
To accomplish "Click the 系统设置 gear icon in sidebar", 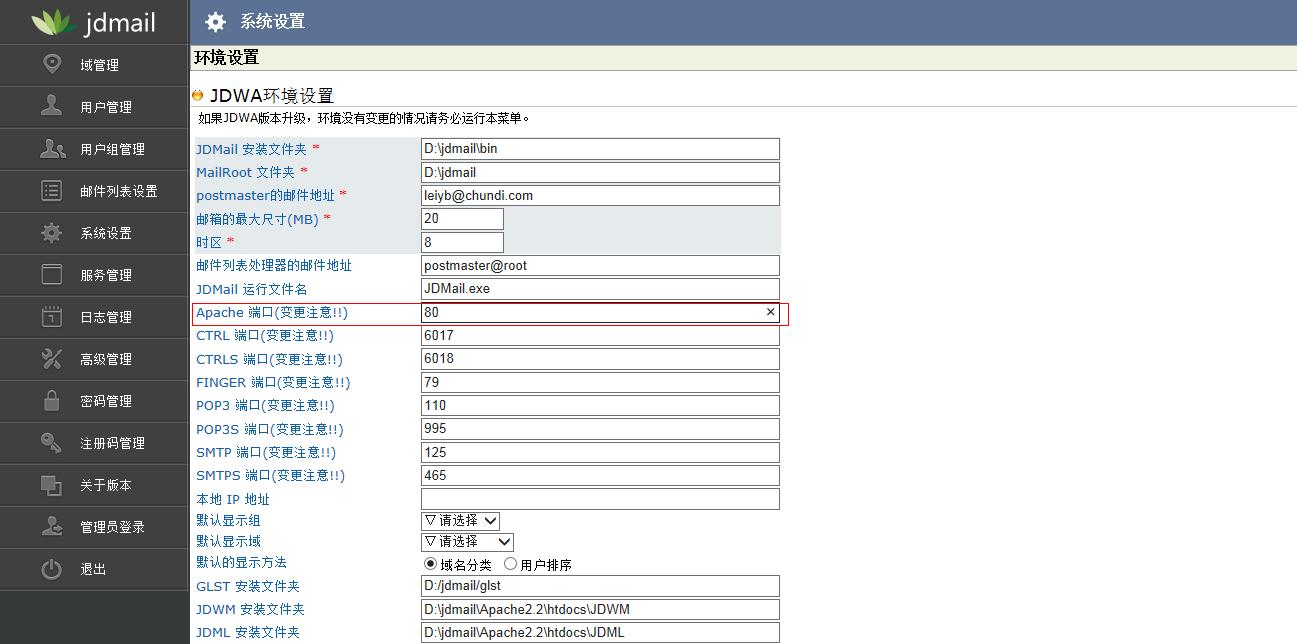I will point(52,232).
